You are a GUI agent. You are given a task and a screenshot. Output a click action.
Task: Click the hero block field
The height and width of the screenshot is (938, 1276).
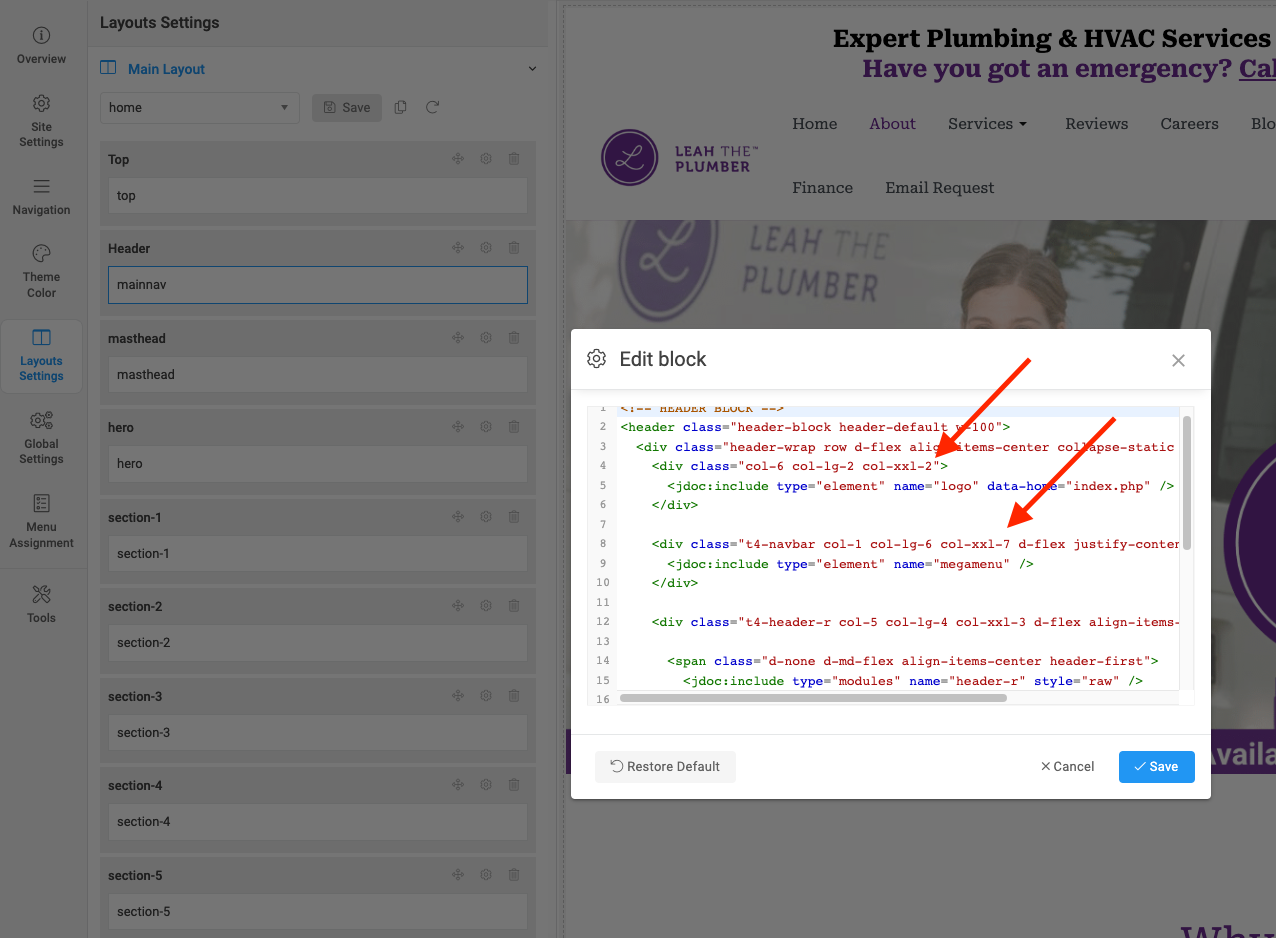(317, 464)
